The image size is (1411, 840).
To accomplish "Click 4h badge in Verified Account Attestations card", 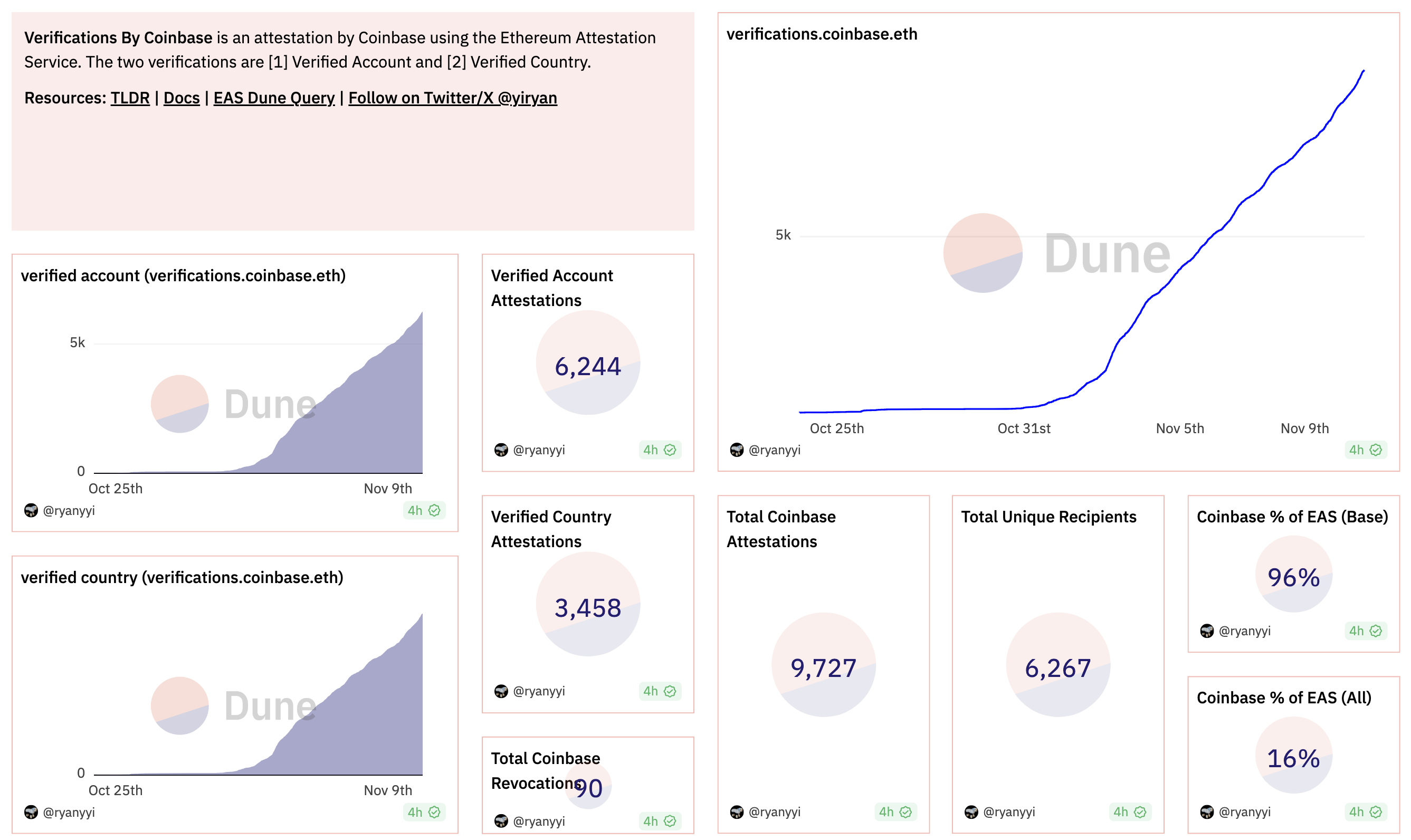I will (660, 450).
